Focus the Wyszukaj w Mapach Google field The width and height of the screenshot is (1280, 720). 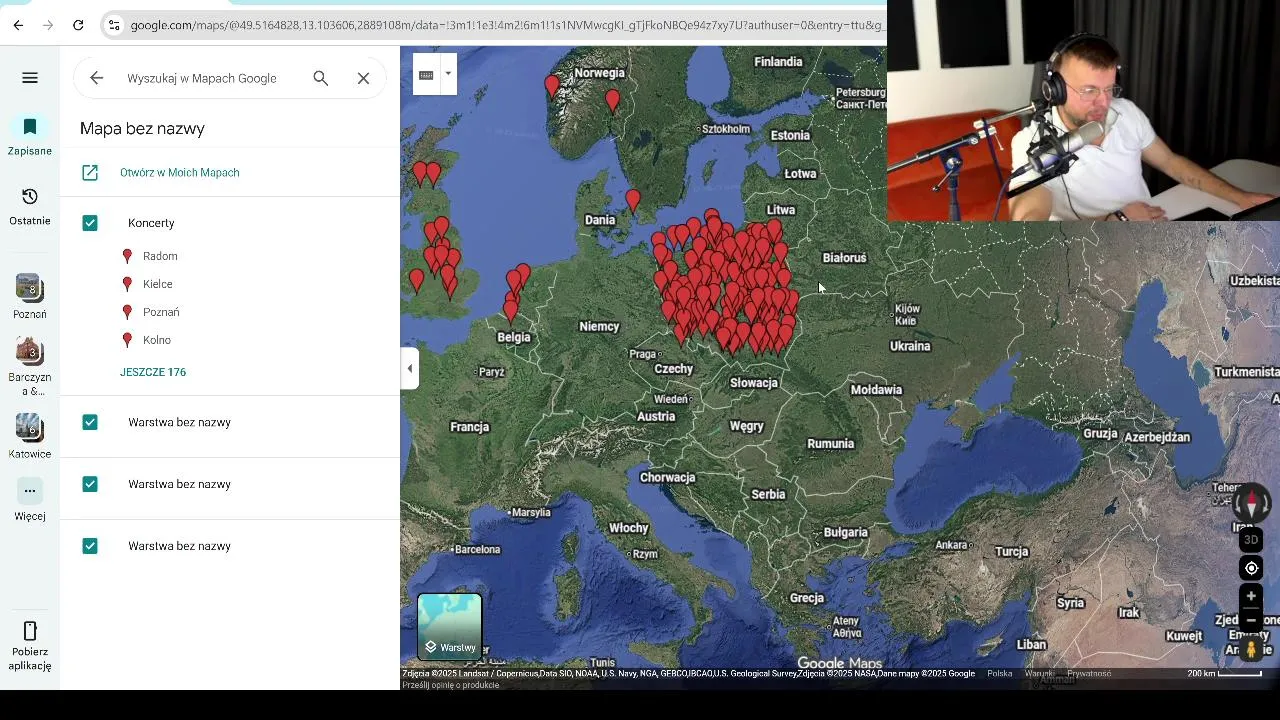[x=202, y=78]
